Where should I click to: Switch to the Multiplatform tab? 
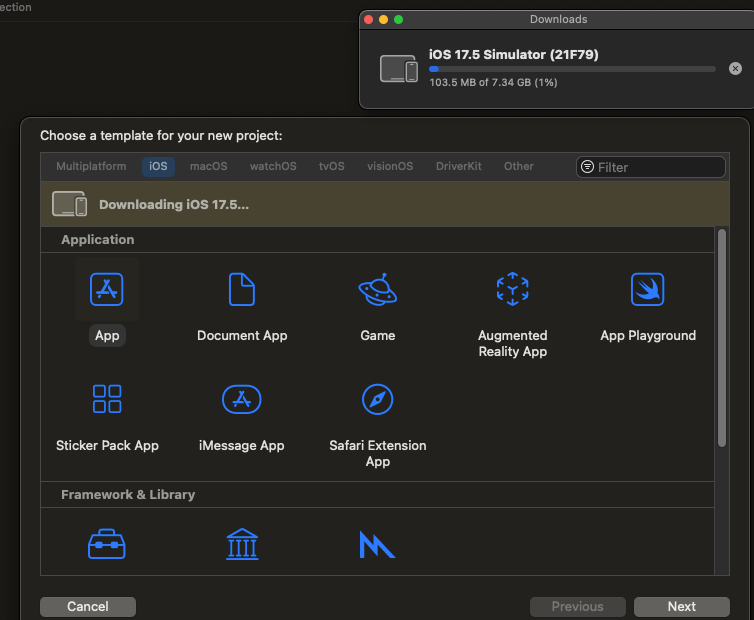pyautogui.click(x=91, y=166)
